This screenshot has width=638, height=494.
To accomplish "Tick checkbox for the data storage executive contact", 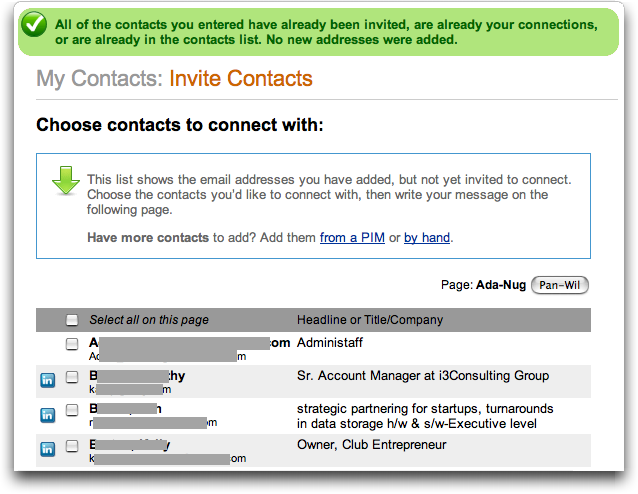I will (x=72, y=410).
